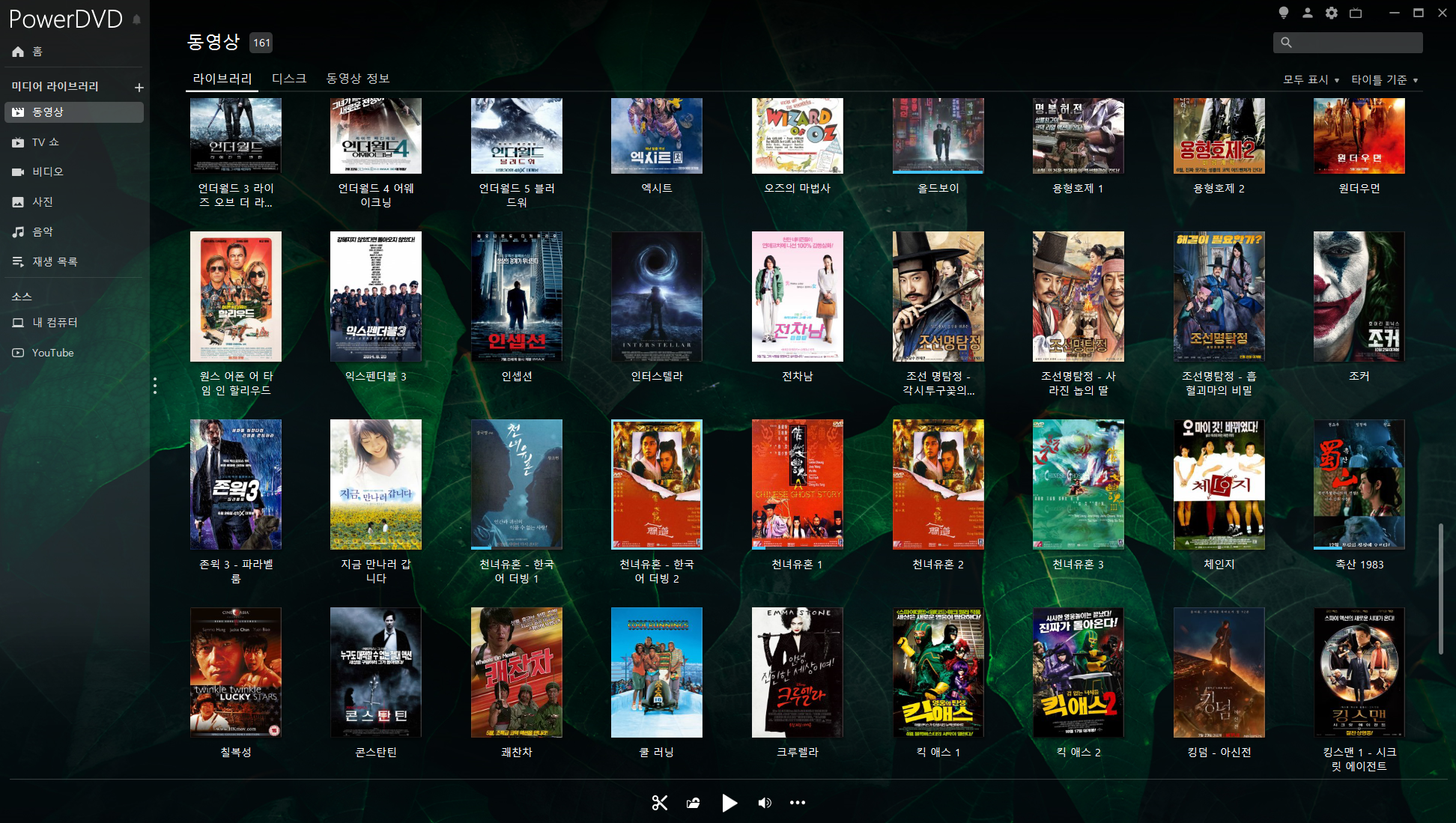Open settings gear icon
This screenshot has width=1456, height=823.
(1331, 13)
